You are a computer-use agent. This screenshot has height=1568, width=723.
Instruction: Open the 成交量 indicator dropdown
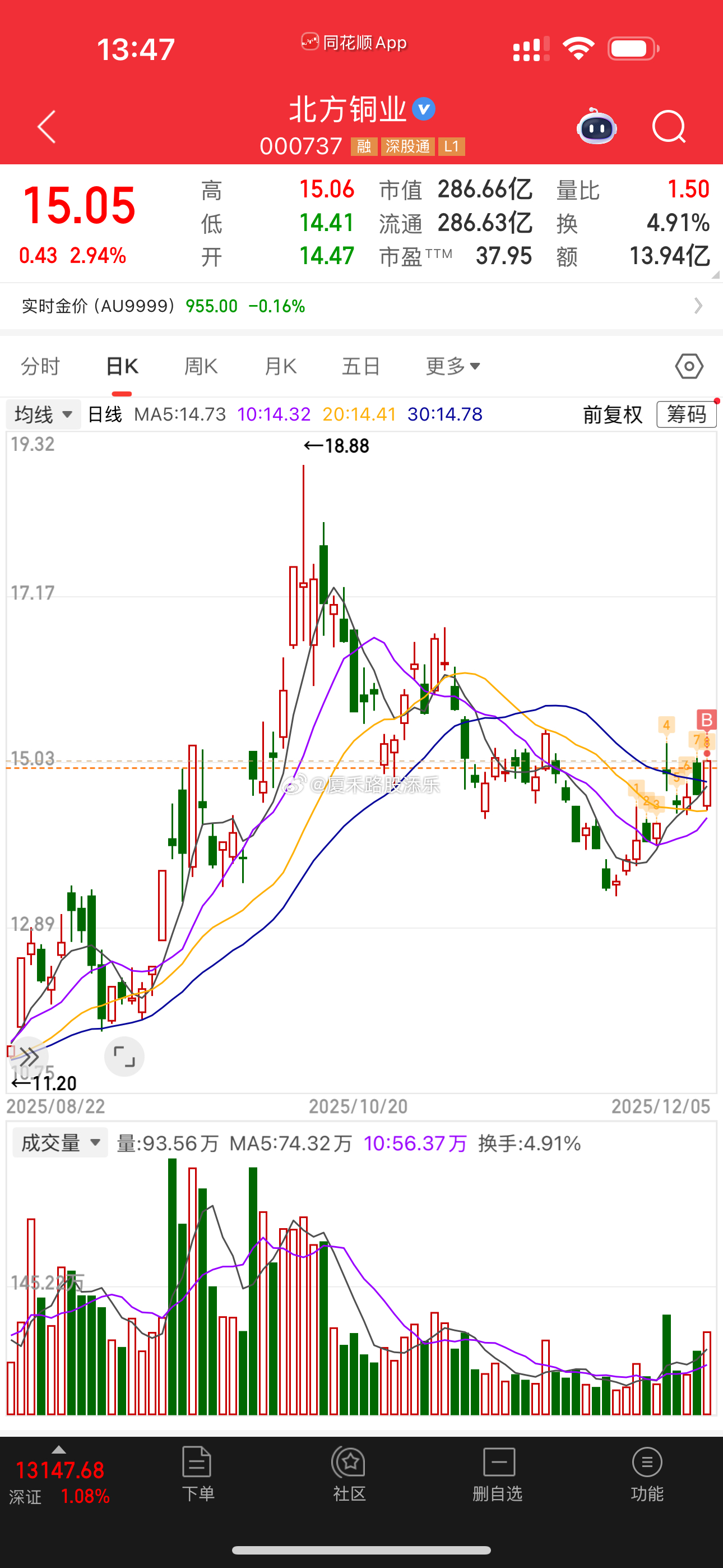59,1142
